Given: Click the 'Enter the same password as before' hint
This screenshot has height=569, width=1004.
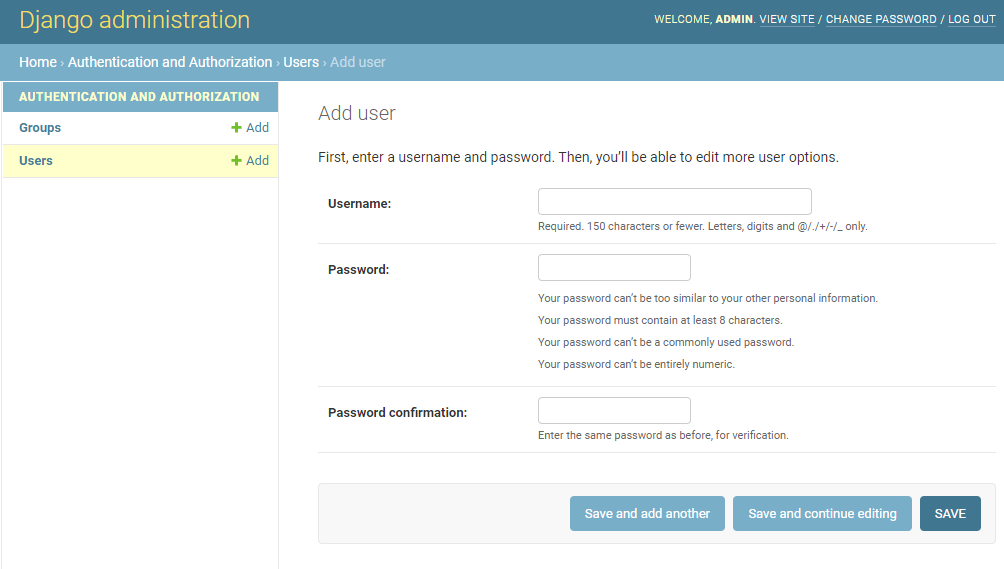Looking at the screenshot, I should (663, 435).
